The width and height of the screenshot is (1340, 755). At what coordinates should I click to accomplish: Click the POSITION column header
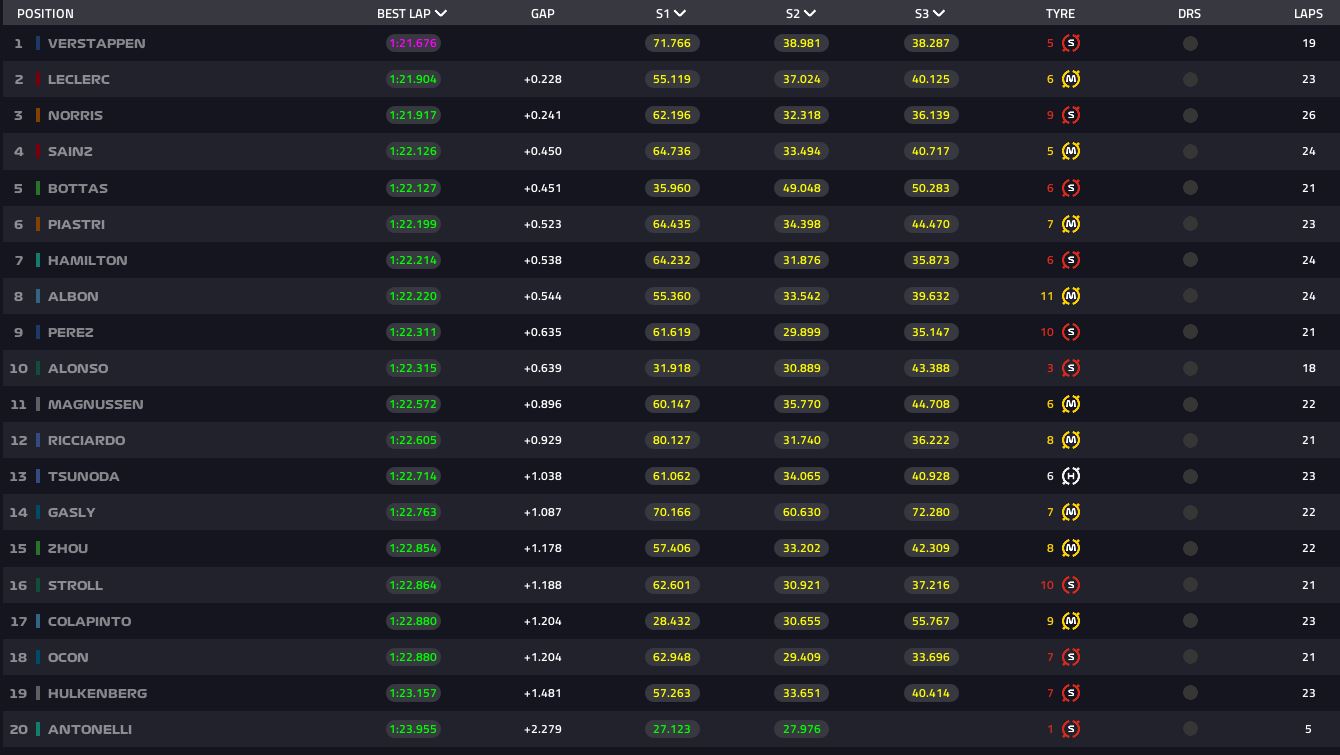[46, 13]
